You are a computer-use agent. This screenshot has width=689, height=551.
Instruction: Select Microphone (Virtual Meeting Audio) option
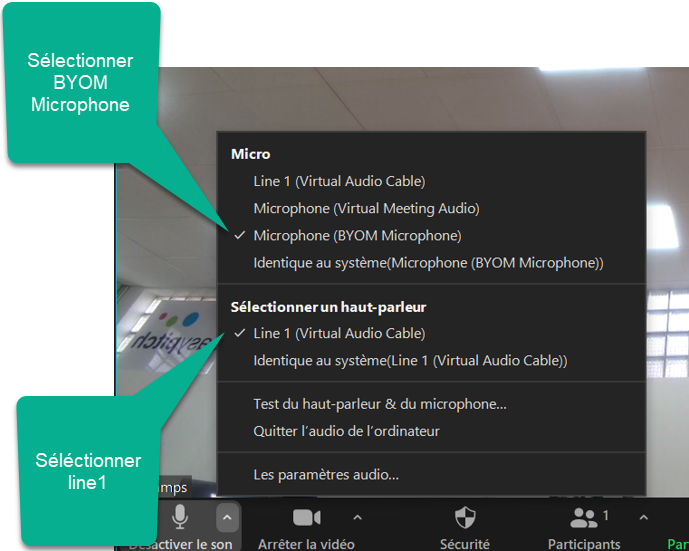[366, 208]
